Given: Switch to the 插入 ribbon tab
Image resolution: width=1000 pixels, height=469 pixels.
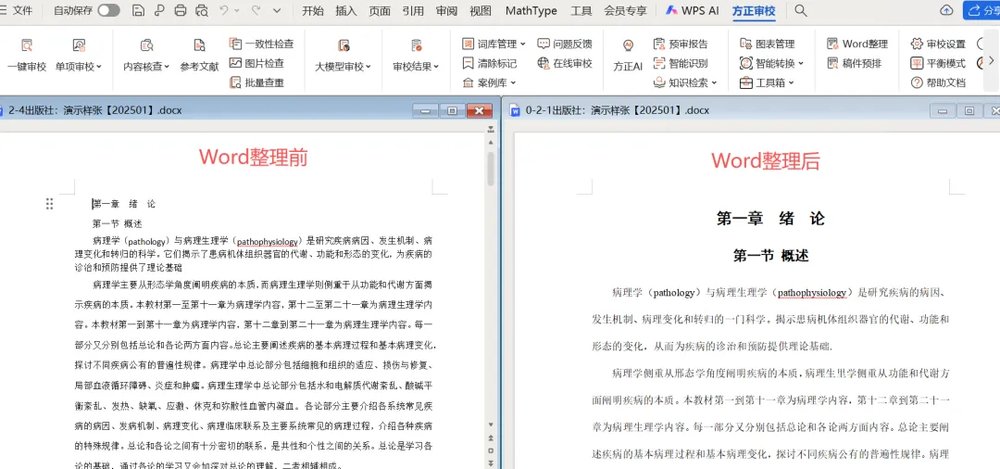Looking at the screenshot, I should point(346,10).
